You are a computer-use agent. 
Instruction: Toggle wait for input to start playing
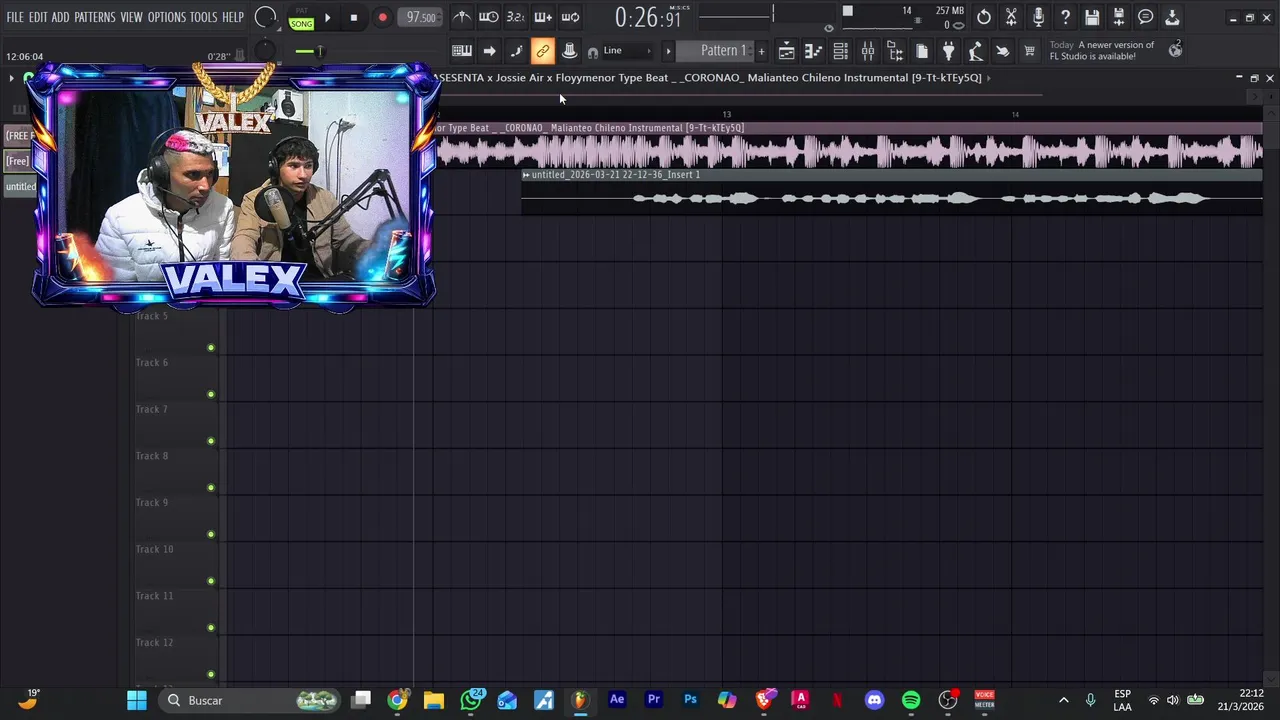click(488, 17)
